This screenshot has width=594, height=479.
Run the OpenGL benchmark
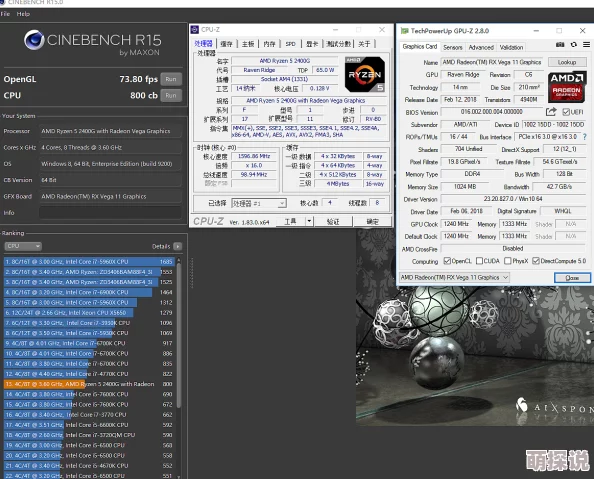coord(171,79)
